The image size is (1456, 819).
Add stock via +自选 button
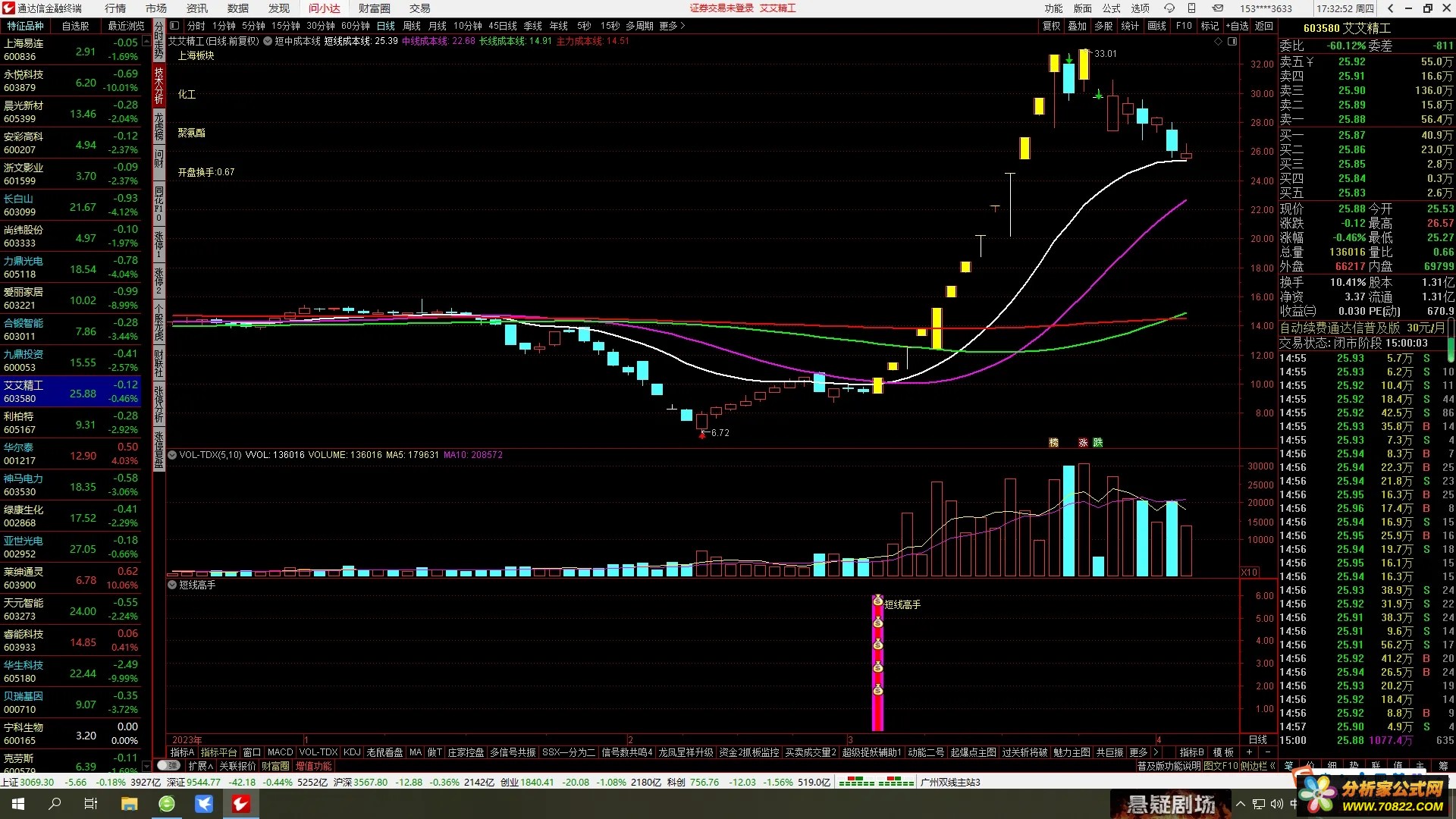click(x=1237, y=26)
